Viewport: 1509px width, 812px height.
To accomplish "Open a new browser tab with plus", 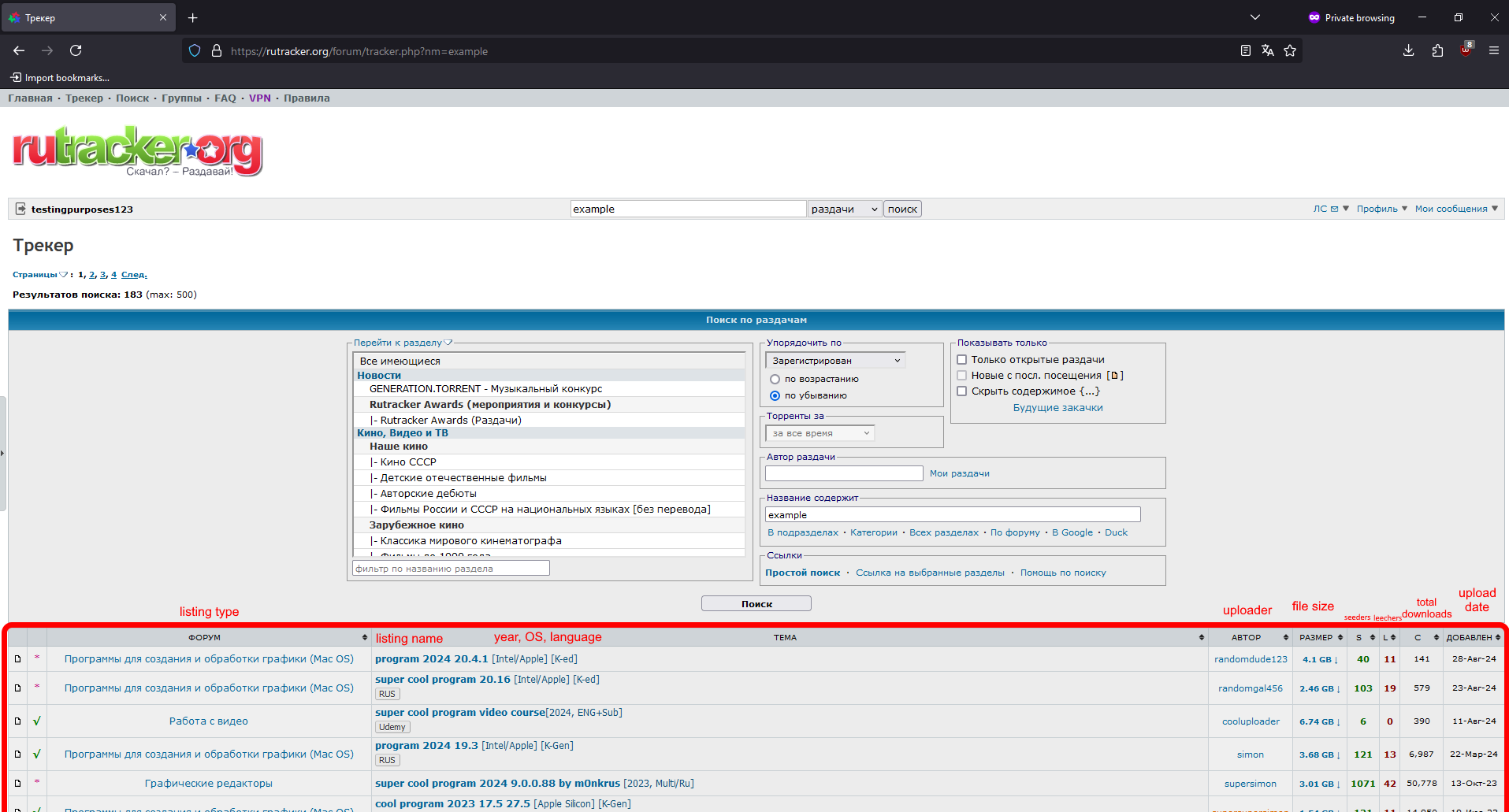I will click(193, 17).
